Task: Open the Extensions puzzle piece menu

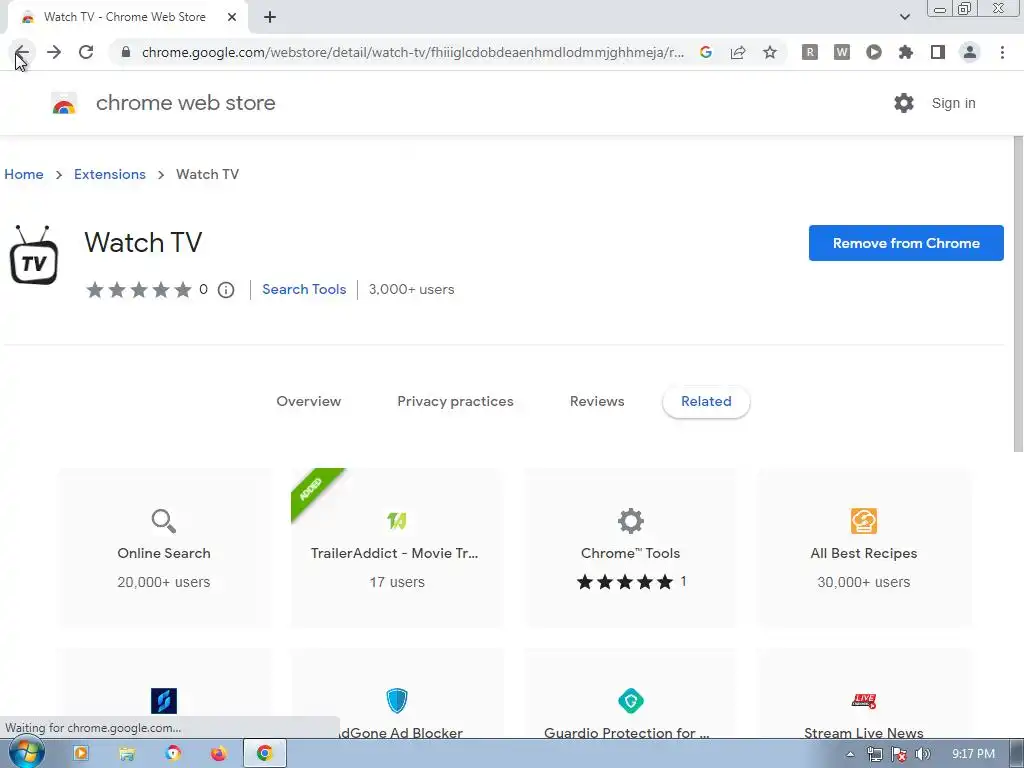Action: (906, 52)
